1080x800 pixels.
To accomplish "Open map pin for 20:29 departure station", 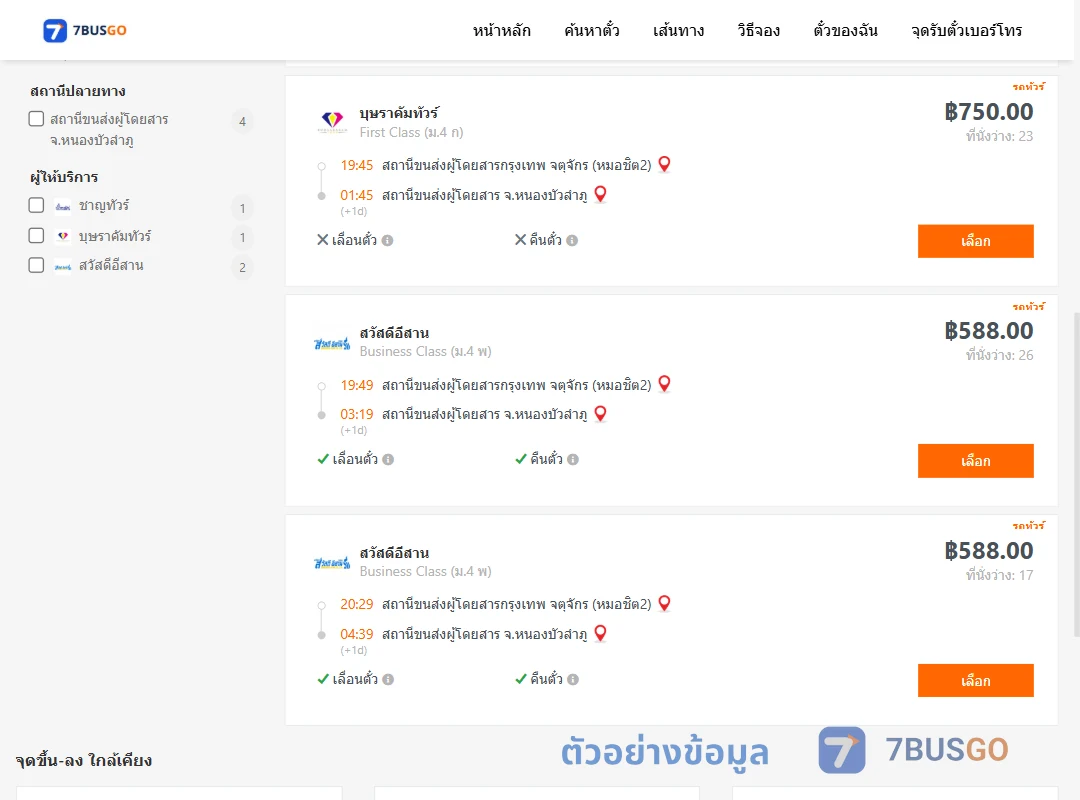I will [664, 604].
